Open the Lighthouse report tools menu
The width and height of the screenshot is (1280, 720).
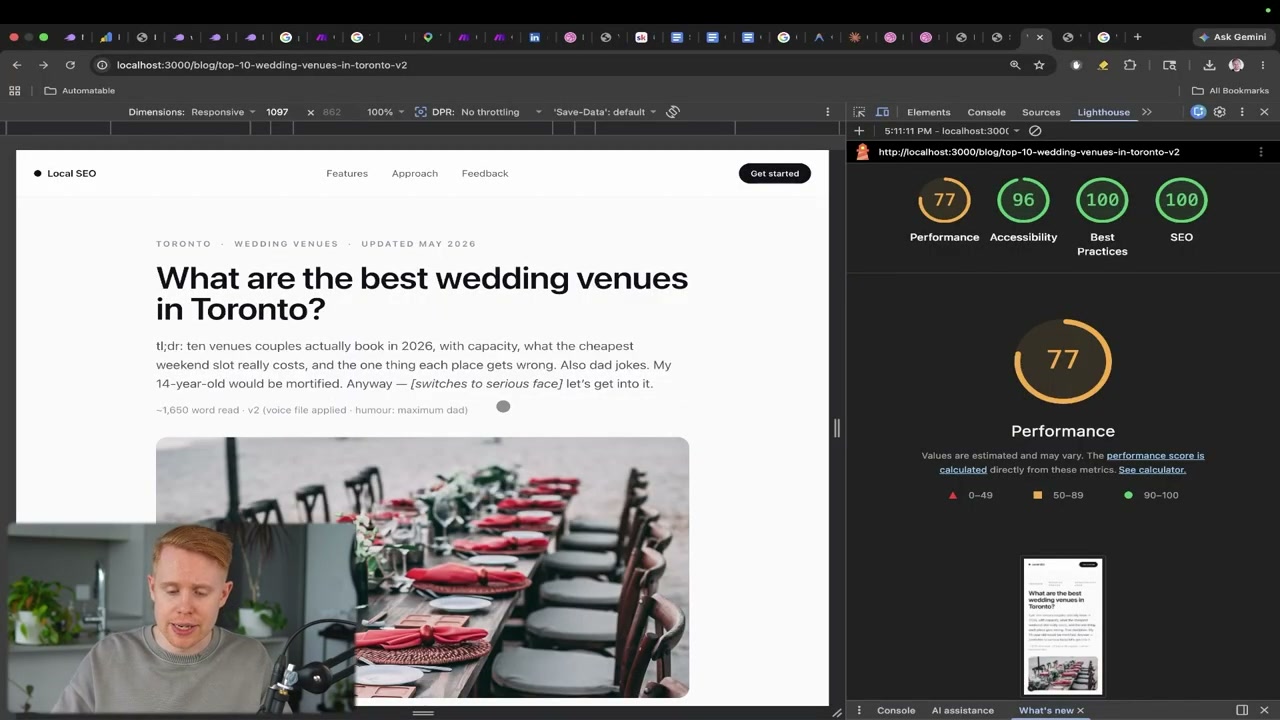pos(1261,152)
